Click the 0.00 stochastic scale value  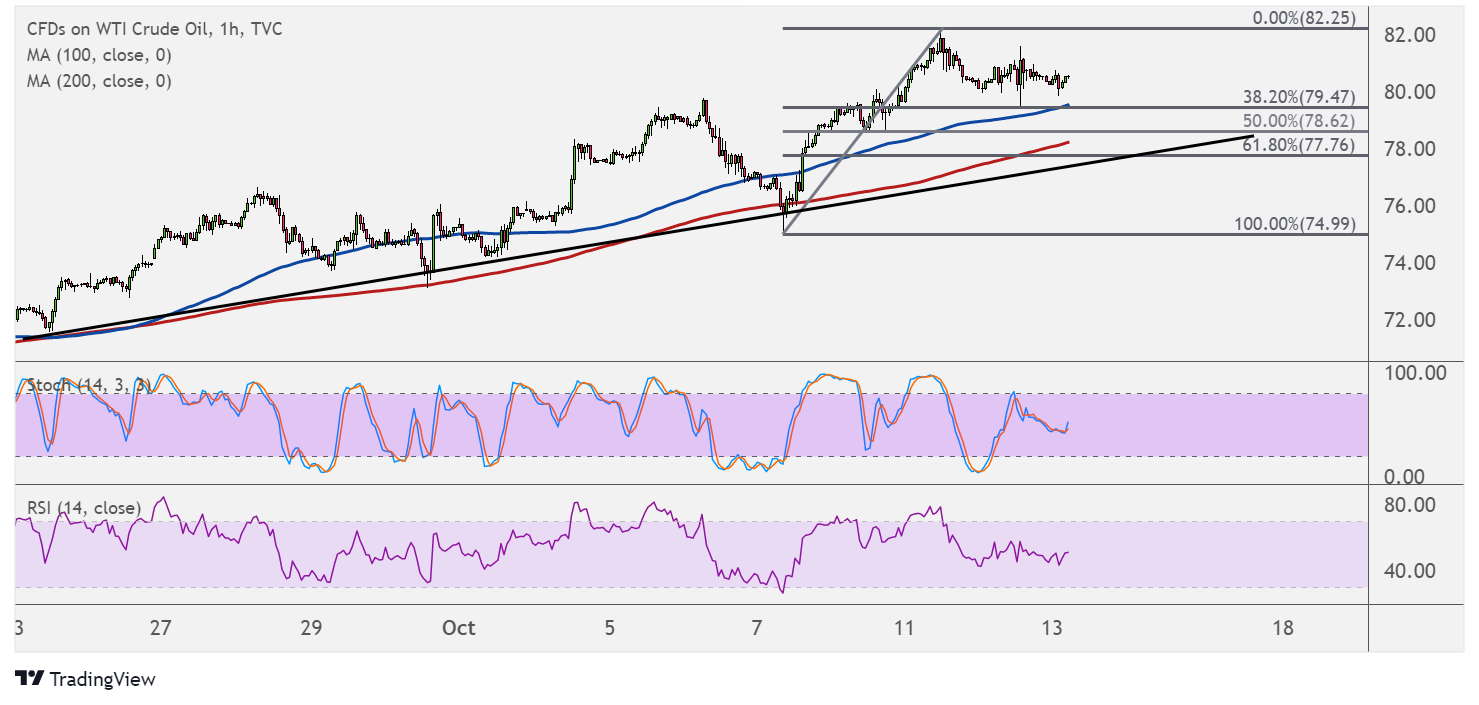point(1406,478)
